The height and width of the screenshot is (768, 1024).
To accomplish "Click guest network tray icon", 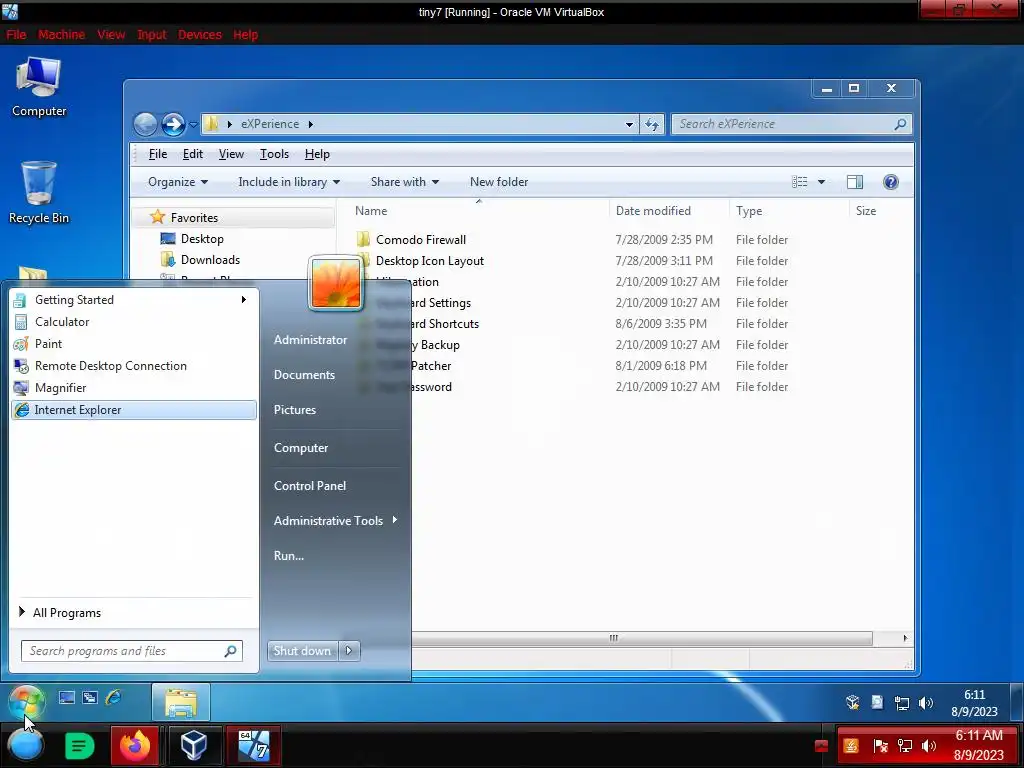I will [902, 703].
